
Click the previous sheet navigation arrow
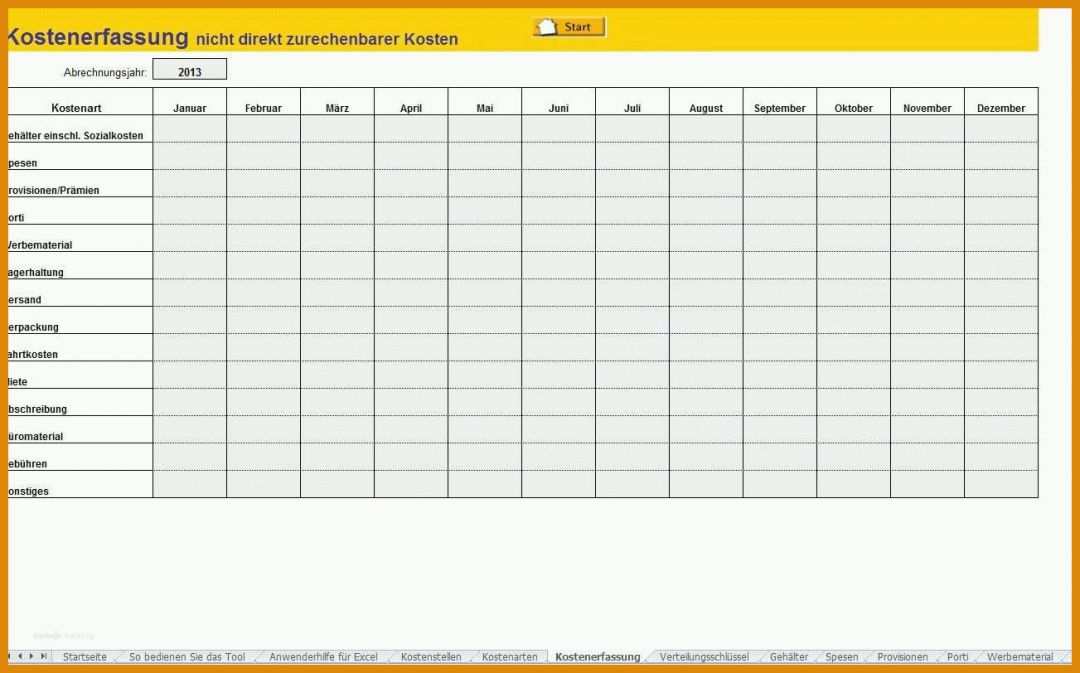[x=20, y=656]
